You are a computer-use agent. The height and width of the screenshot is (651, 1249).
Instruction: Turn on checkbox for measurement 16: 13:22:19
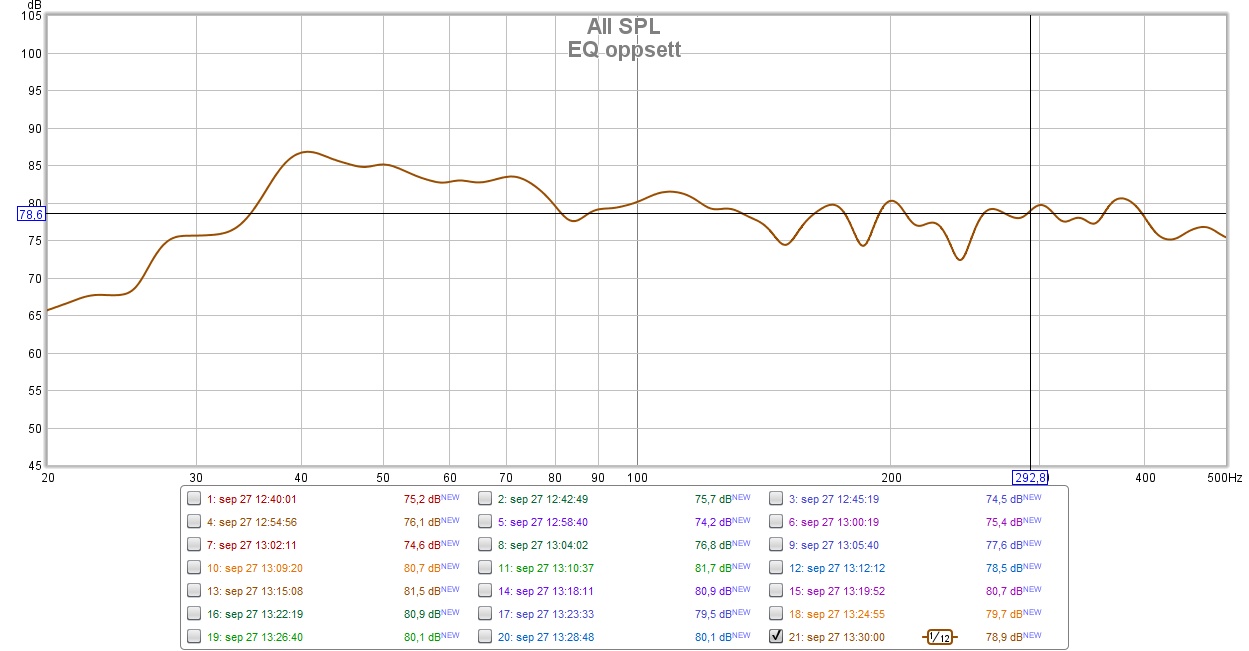(194, 613)
